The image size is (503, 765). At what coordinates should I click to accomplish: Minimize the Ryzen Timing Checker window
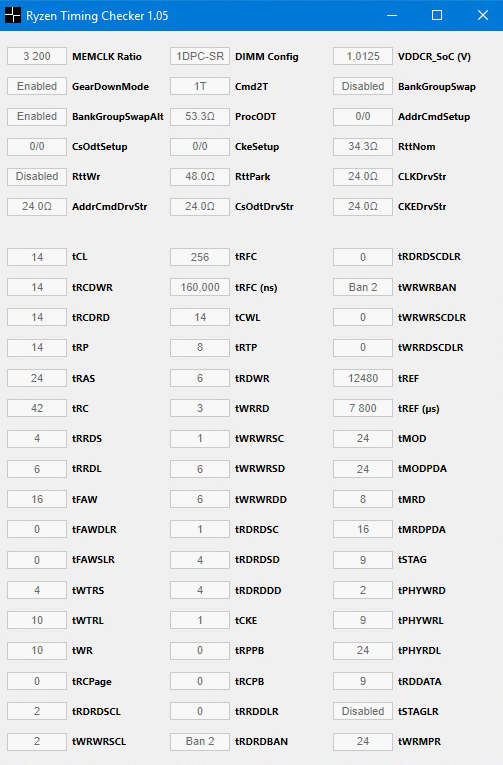(x=392, y=15)
